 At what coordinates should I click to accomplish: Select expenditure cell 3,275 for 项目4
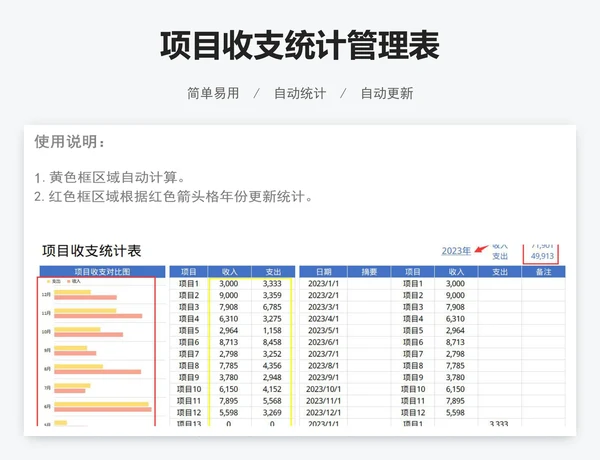tap(272, 319)
